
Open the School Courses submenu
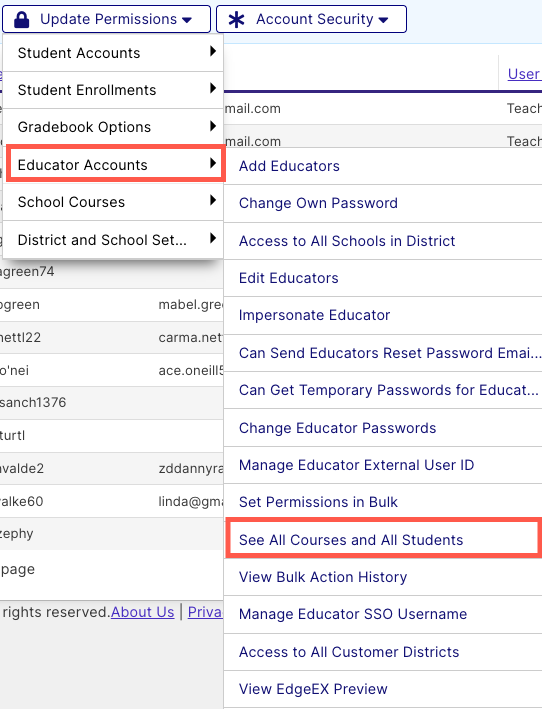[x=113, y=202]
